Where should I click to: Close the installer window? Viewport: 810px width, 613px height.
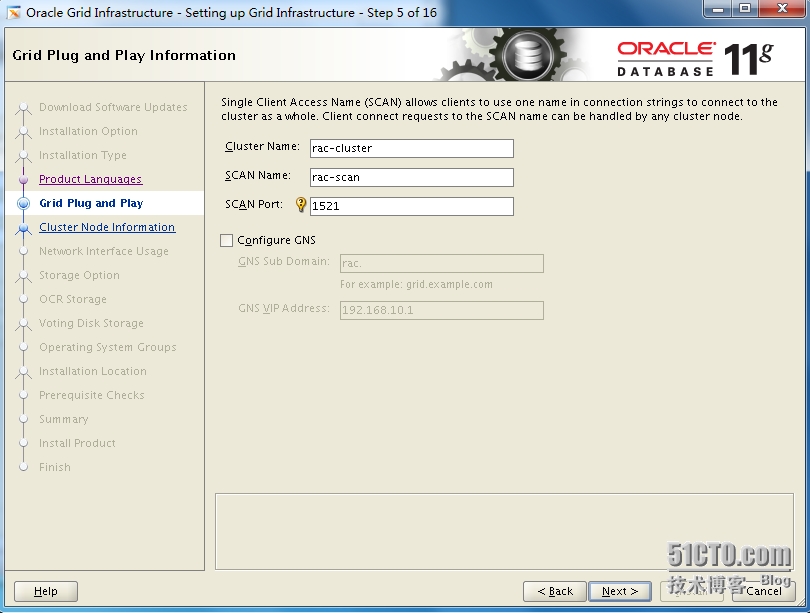click(x=782, y=9)
